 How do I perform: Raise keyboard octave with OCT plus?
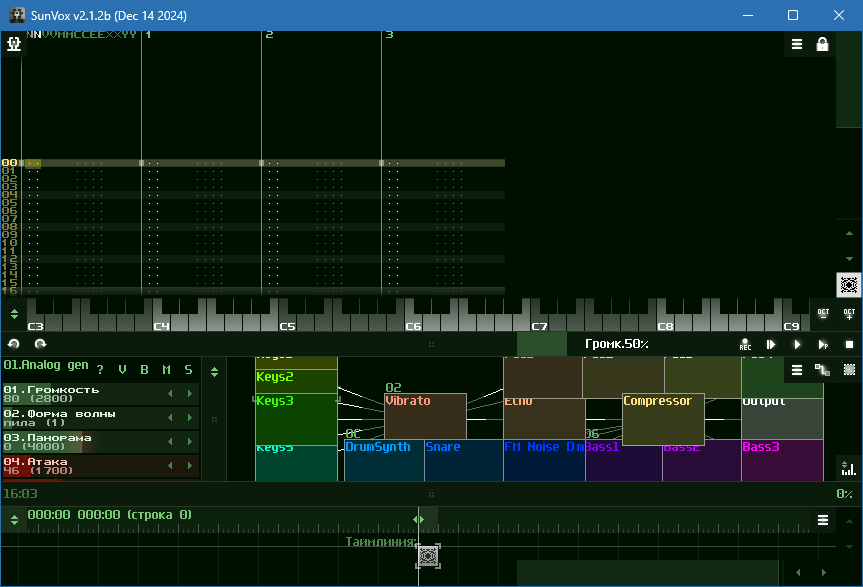coord(849,314)
